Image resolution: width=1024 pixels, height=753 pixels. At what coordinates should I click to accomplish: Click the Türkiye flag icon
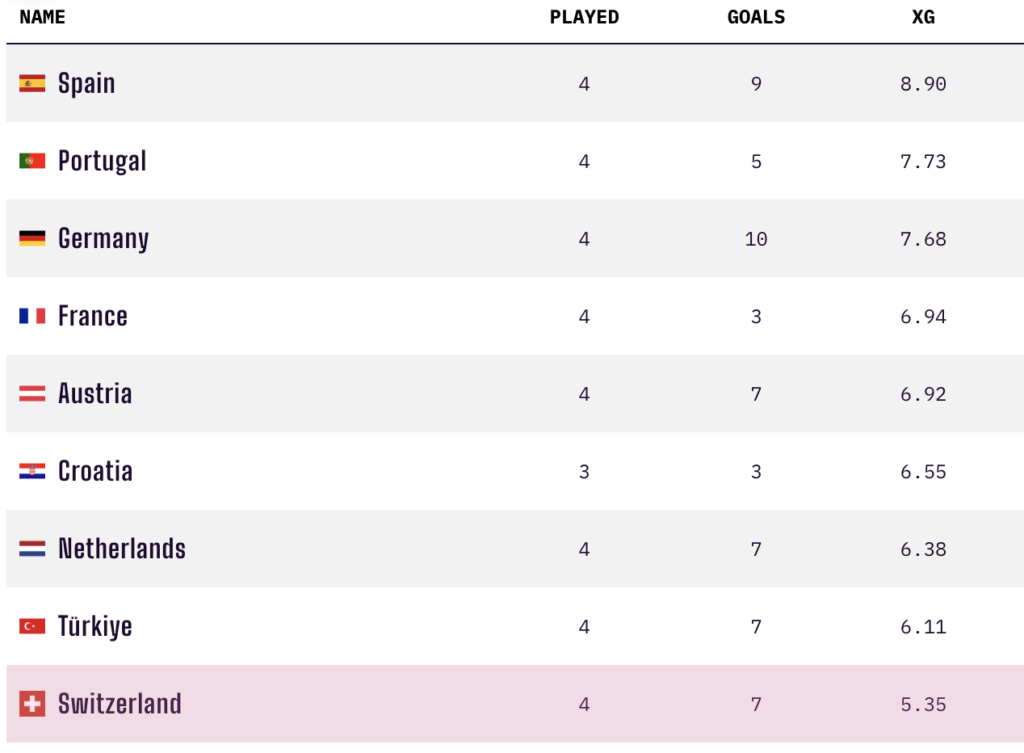point(32,626)
